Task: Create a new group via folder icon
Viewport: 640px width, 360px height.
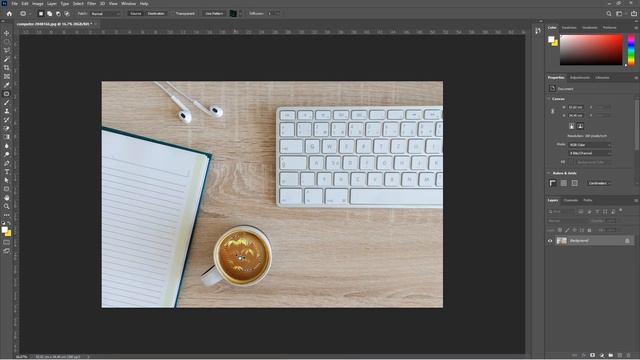Action: point(611,356)
